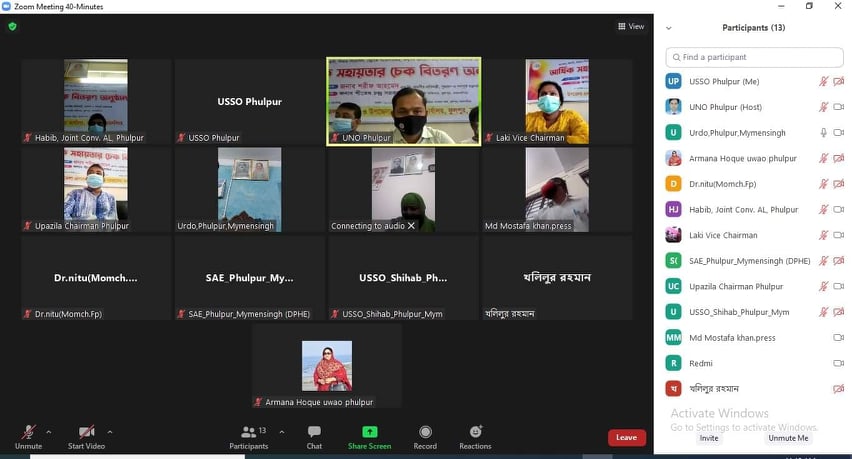Click the Find a participant search field
The image size is (852, 459).
[756, 57]
